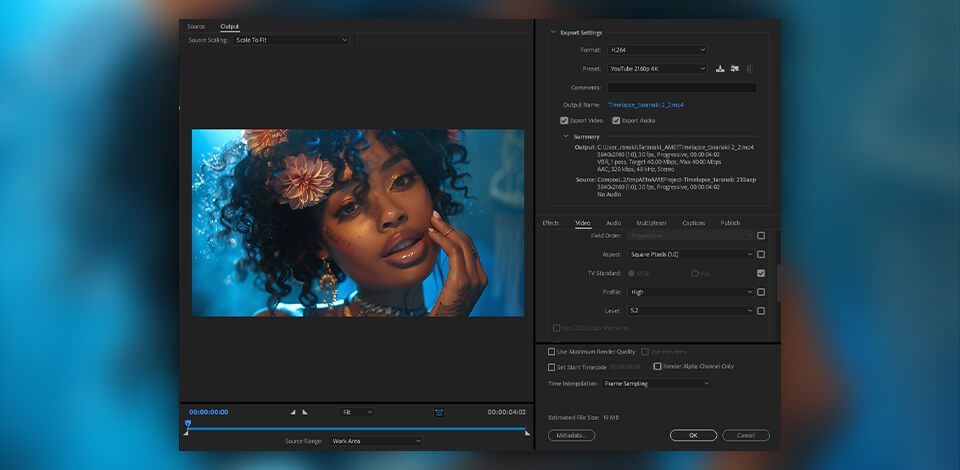Image resolution: width=960 pixels, height=470 pixels.
Task: Switch to the Output tab
Action: (230, 26)
